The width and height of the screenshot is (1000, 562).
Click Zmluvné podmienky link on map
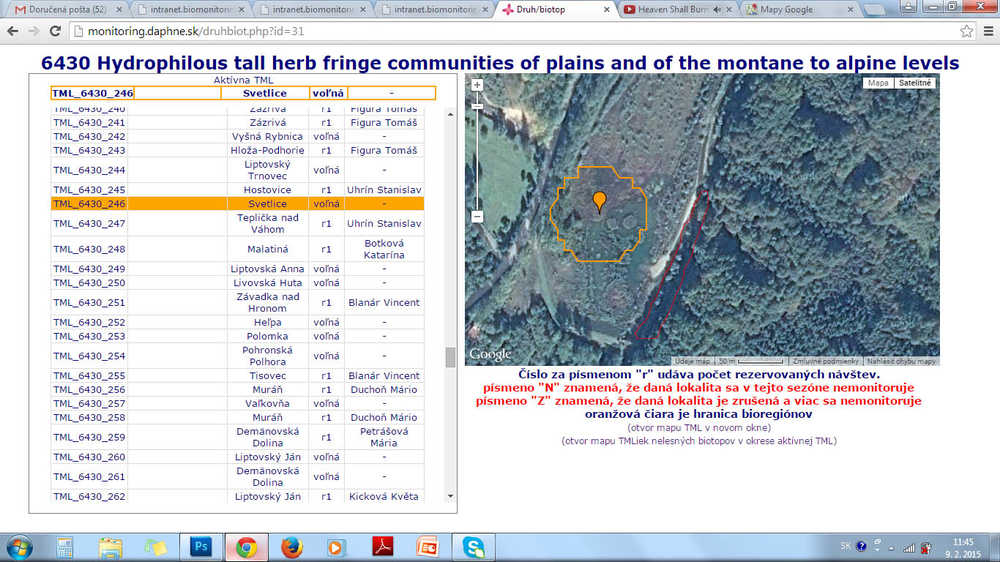click(x=825, y=361)
